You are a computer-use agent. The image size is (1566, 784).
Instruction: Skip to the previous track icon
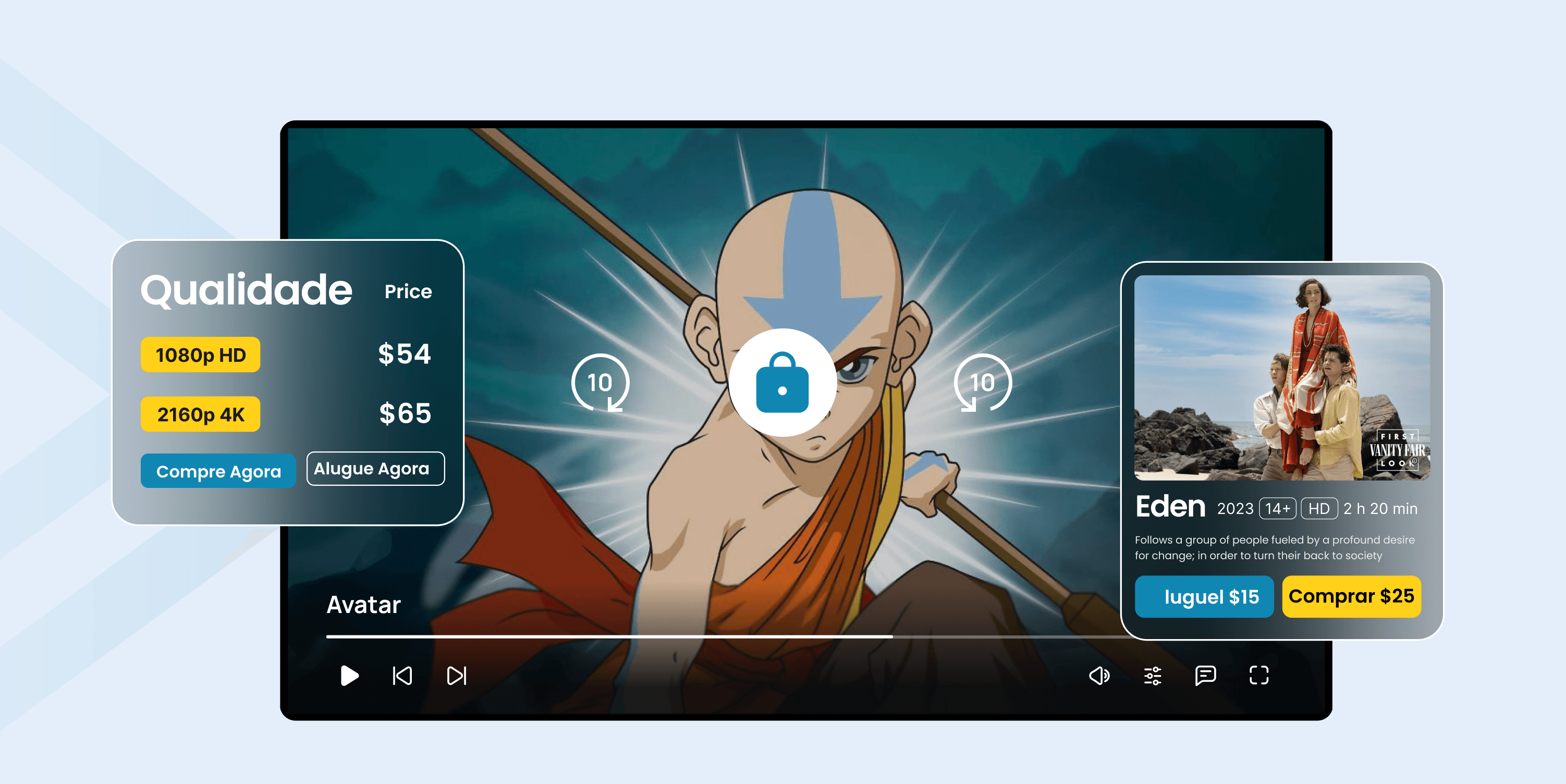(402, 675)
